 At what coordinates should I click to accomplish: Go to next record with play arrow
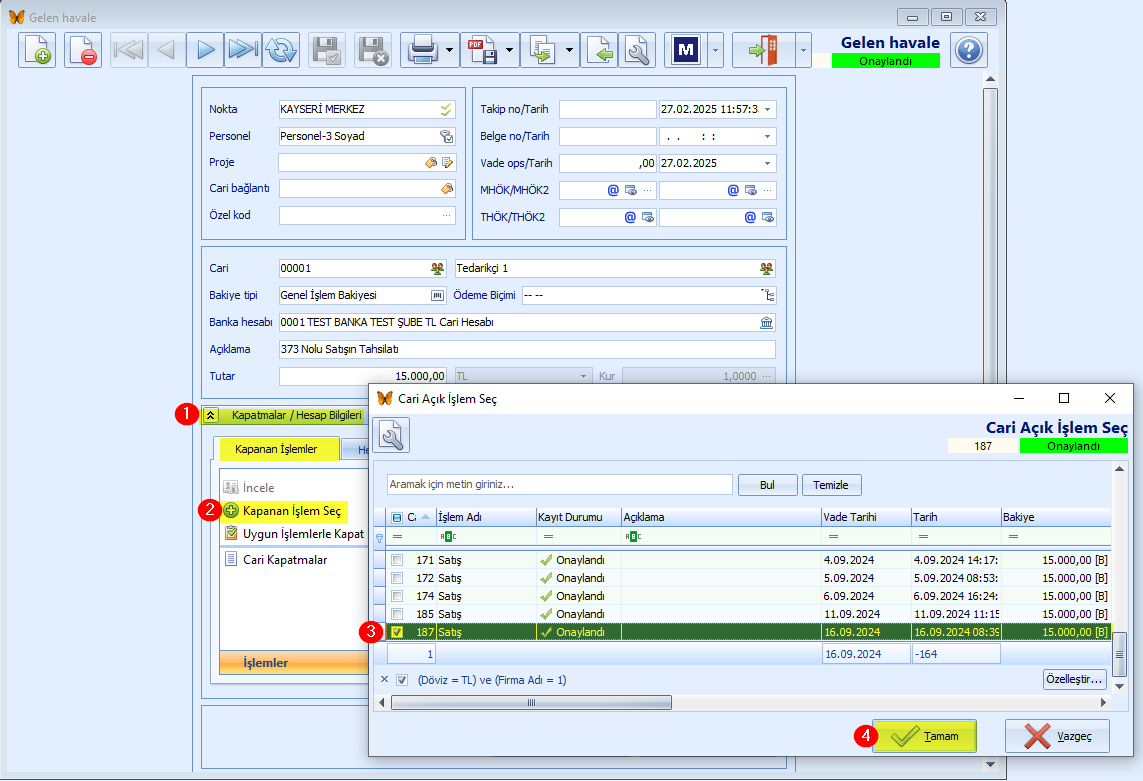tap(205, 50)
